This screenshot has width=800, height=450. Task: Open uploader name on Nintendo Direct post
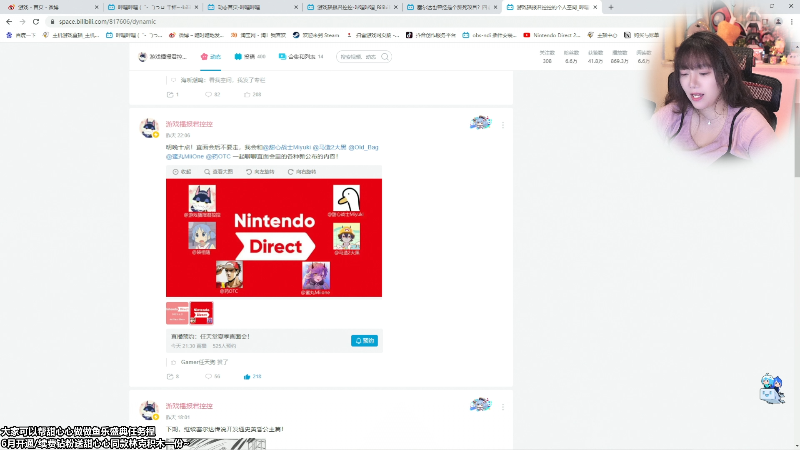tap(189, 124)
